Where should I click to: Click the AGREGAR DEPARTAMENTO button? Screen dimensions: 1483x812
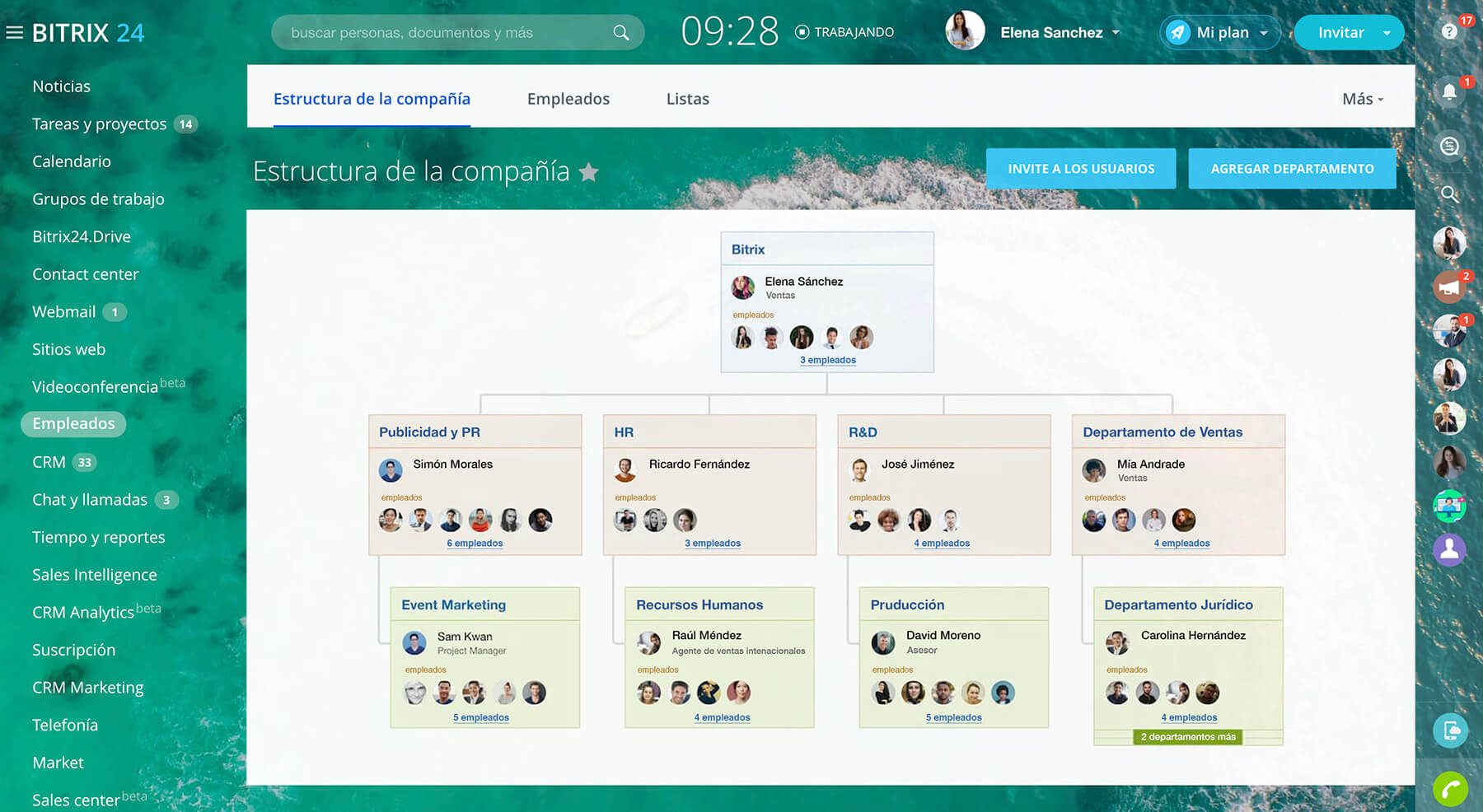[1292, 169]
